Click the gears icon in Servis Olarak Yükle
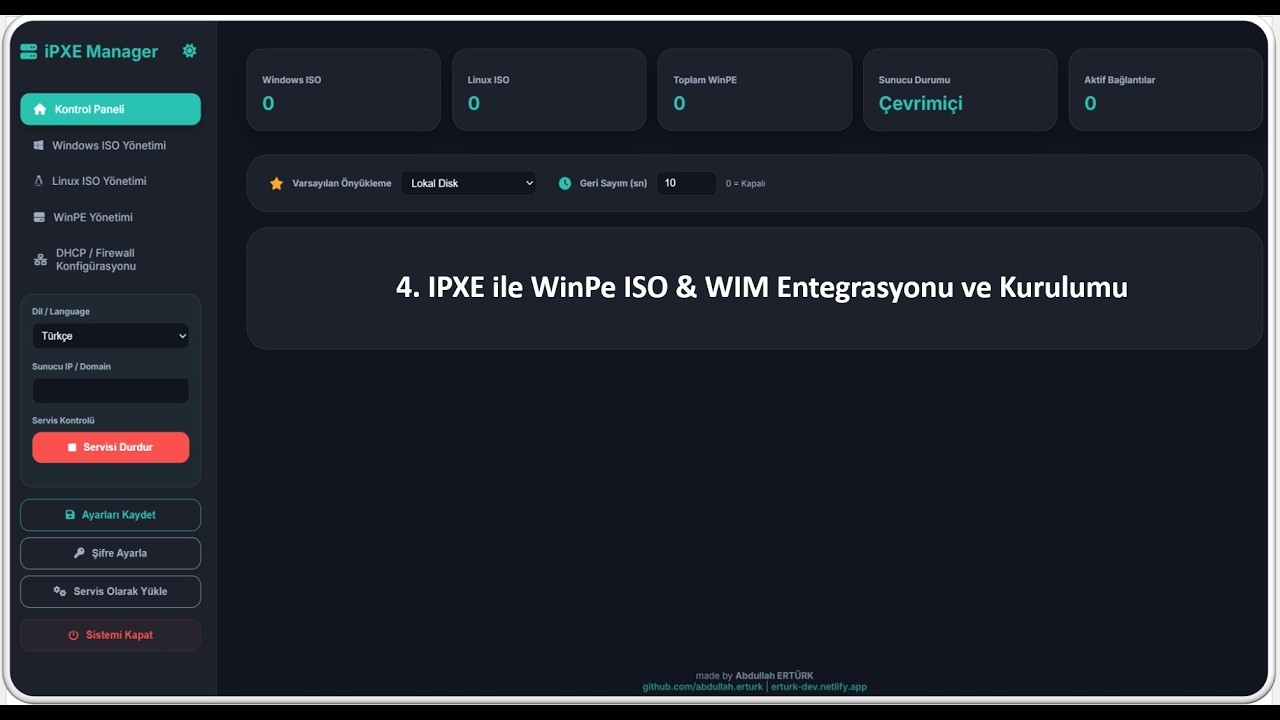 click(x=60, y=591)
